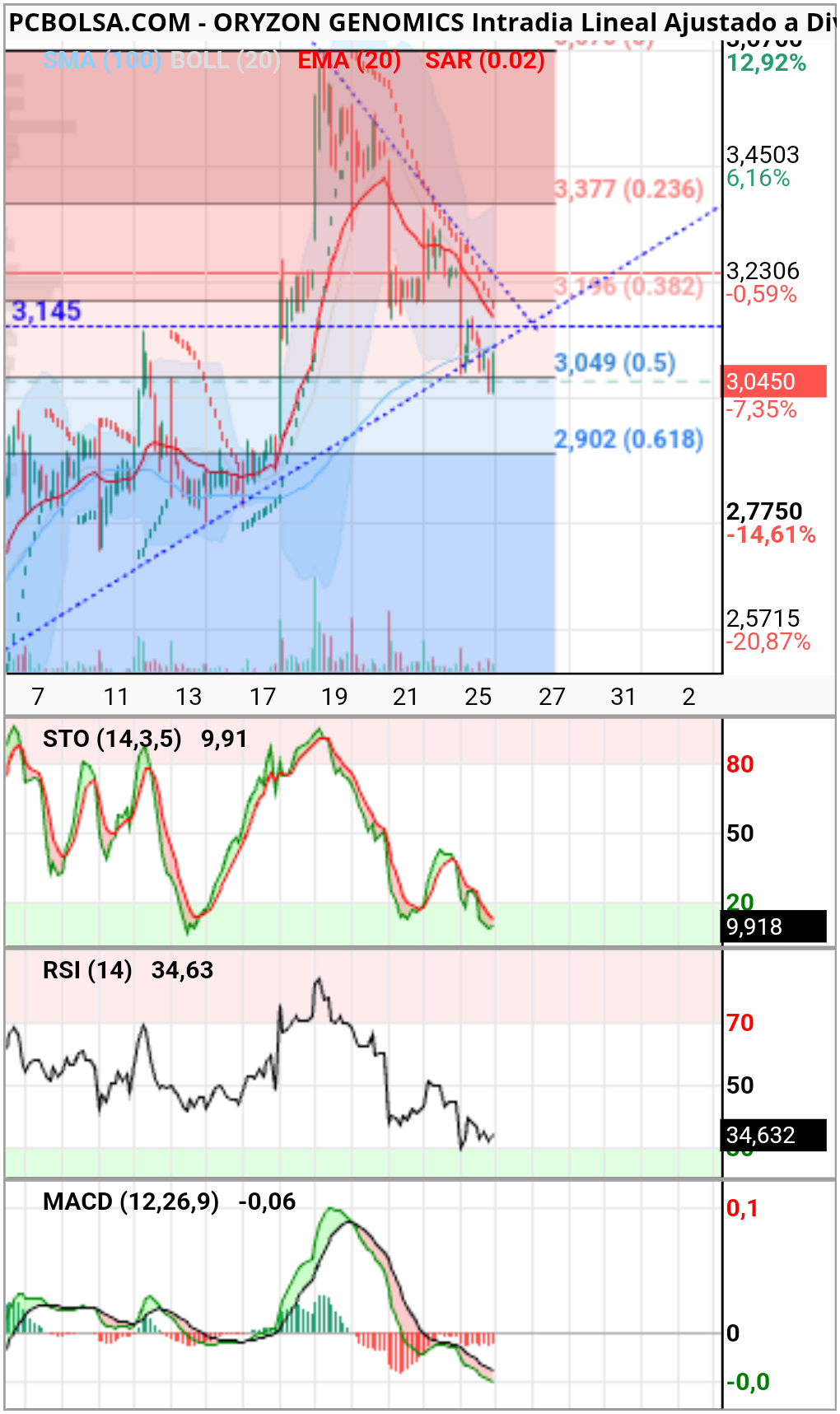The image size is (840, 1414).
Task: Click the 3,049 (0.5) Fibonacci level label
Action: click(615, 362)
